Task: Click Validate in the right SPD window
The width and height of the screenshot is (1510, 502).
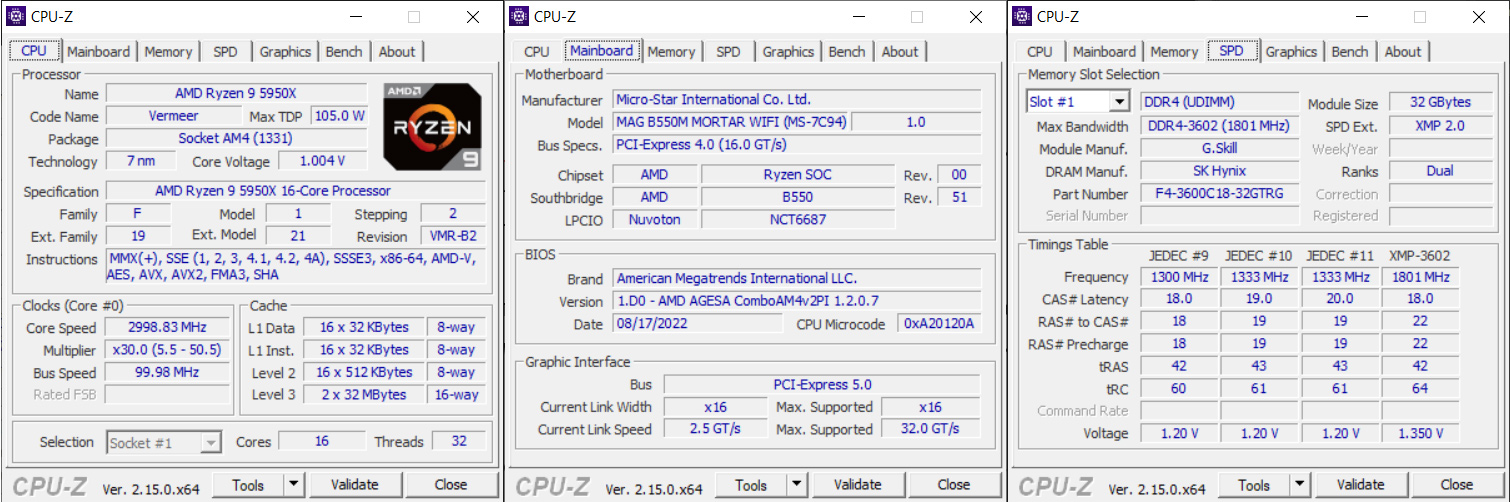Action: coord(1360,485)
